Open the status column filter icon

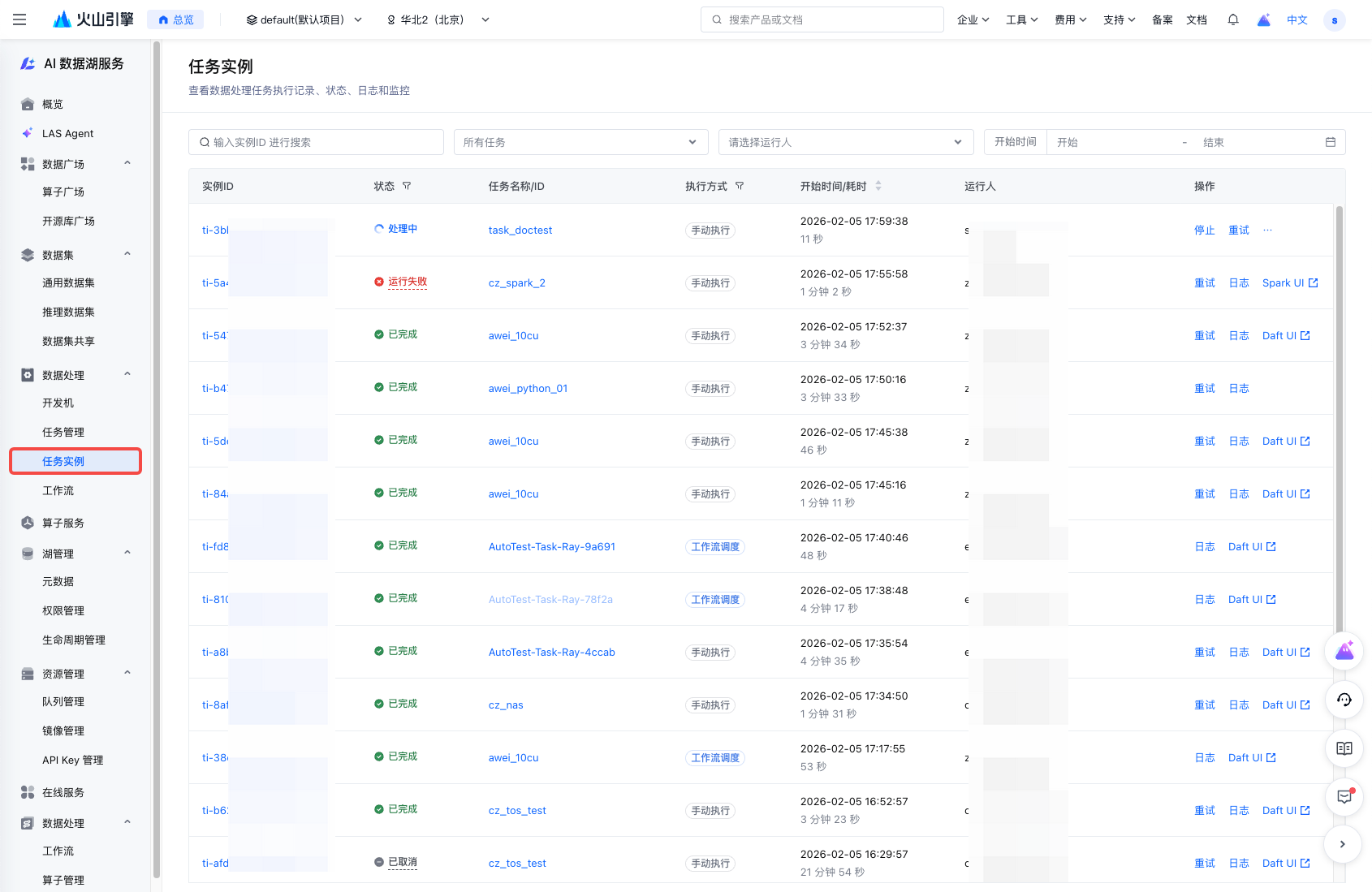[407, 186]
